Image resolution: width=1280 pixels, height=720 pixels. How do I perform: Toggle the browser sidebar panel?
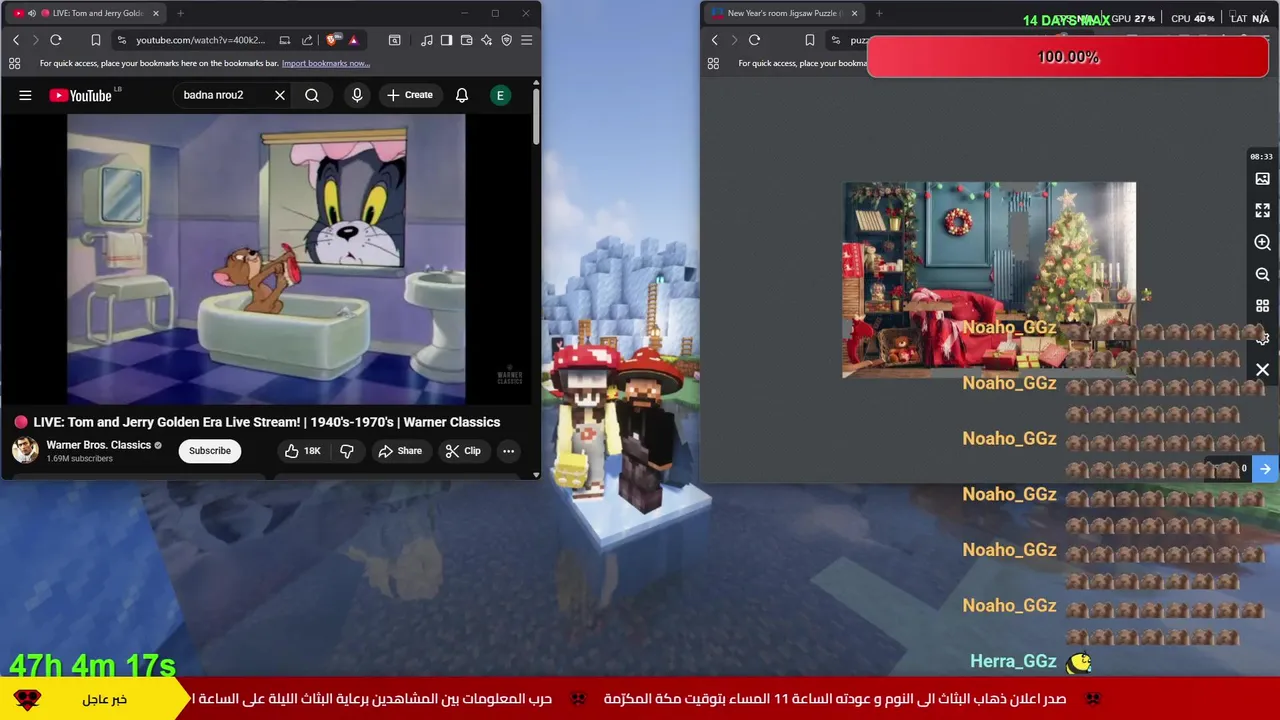(446, 40)
